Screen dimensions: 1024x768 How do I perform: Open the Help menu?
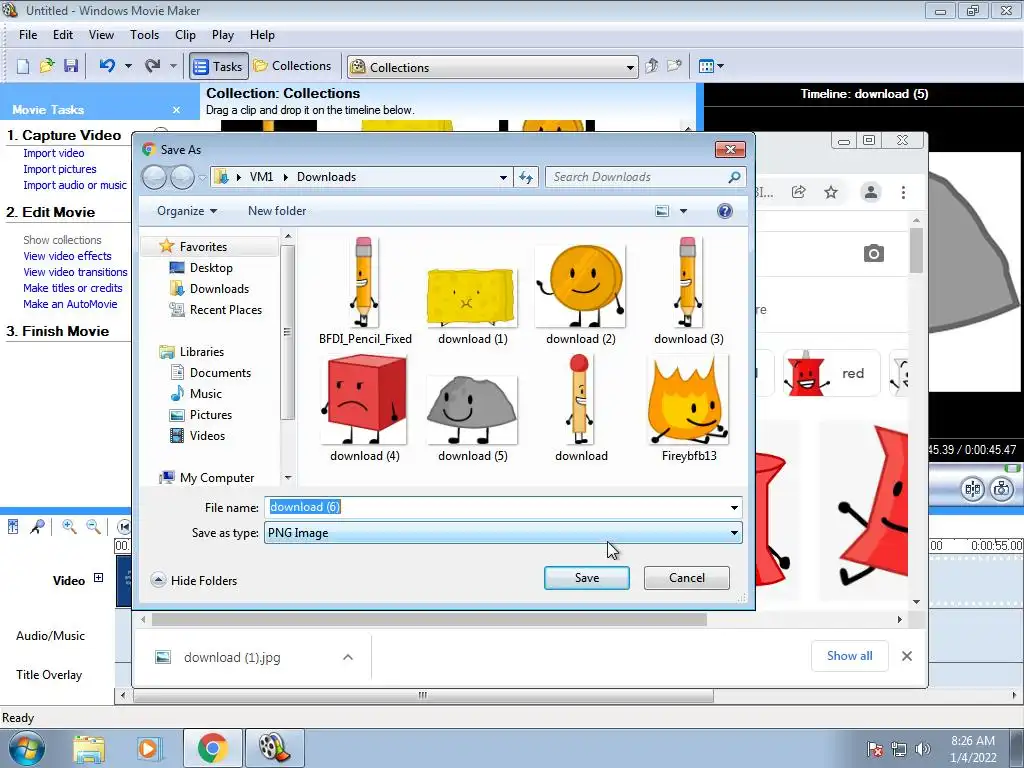tap(262, 35)
